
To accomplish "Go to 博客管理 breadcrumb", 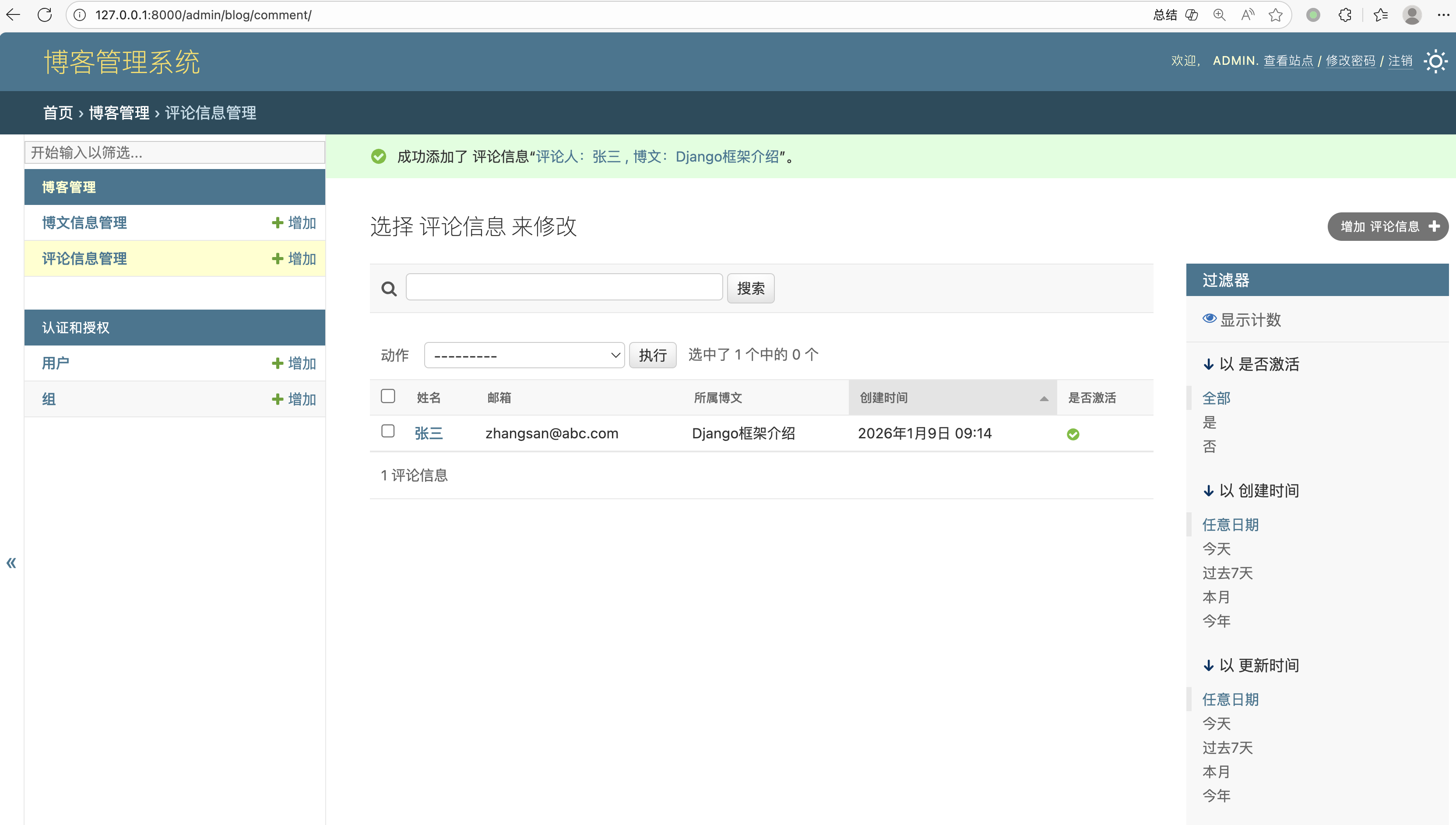I will tap(119, 113).
